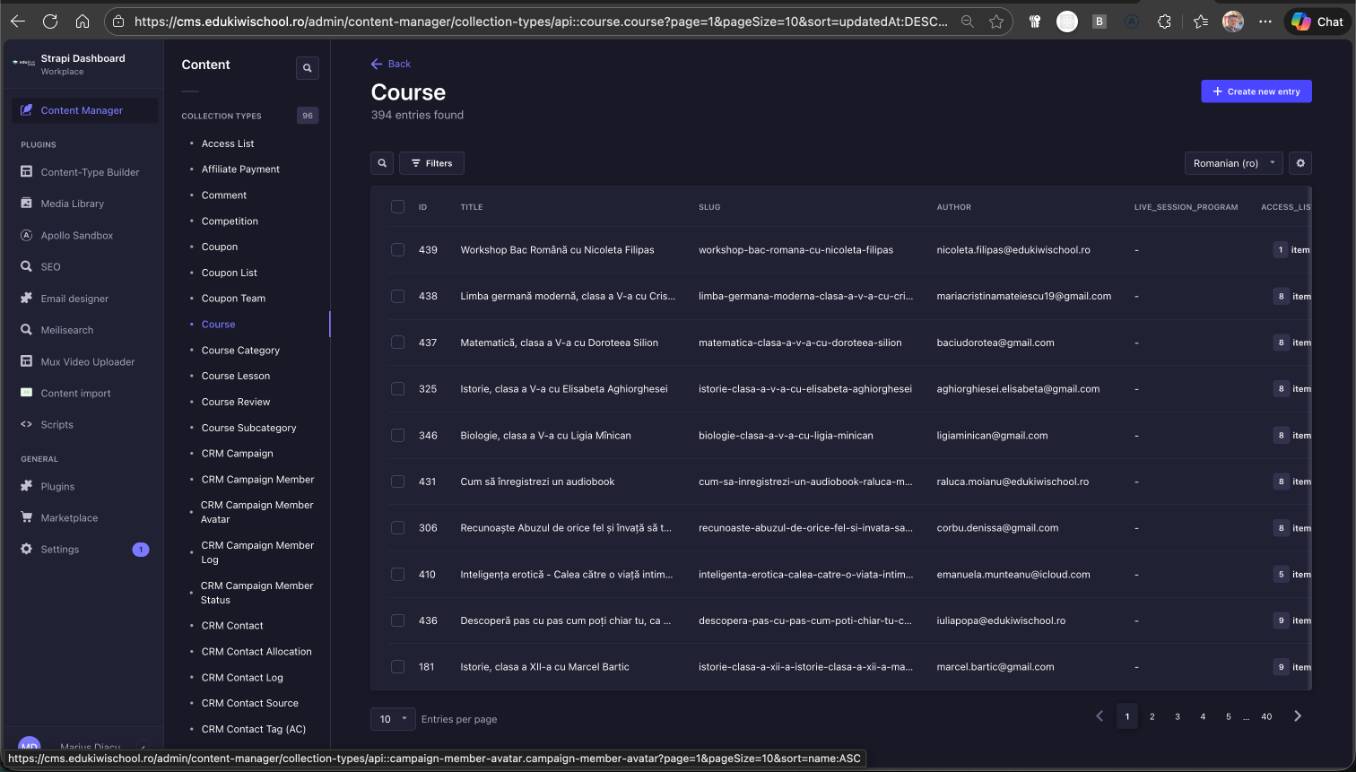
Task: Click the SEO magnifier icon
Action: pos(26,267)
